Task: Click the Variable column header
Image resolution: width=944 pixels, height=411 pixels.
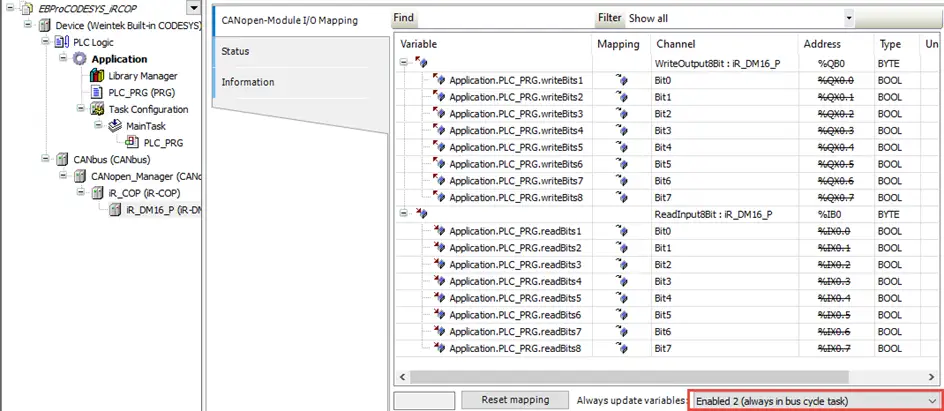Action: [x=494, y=44]
